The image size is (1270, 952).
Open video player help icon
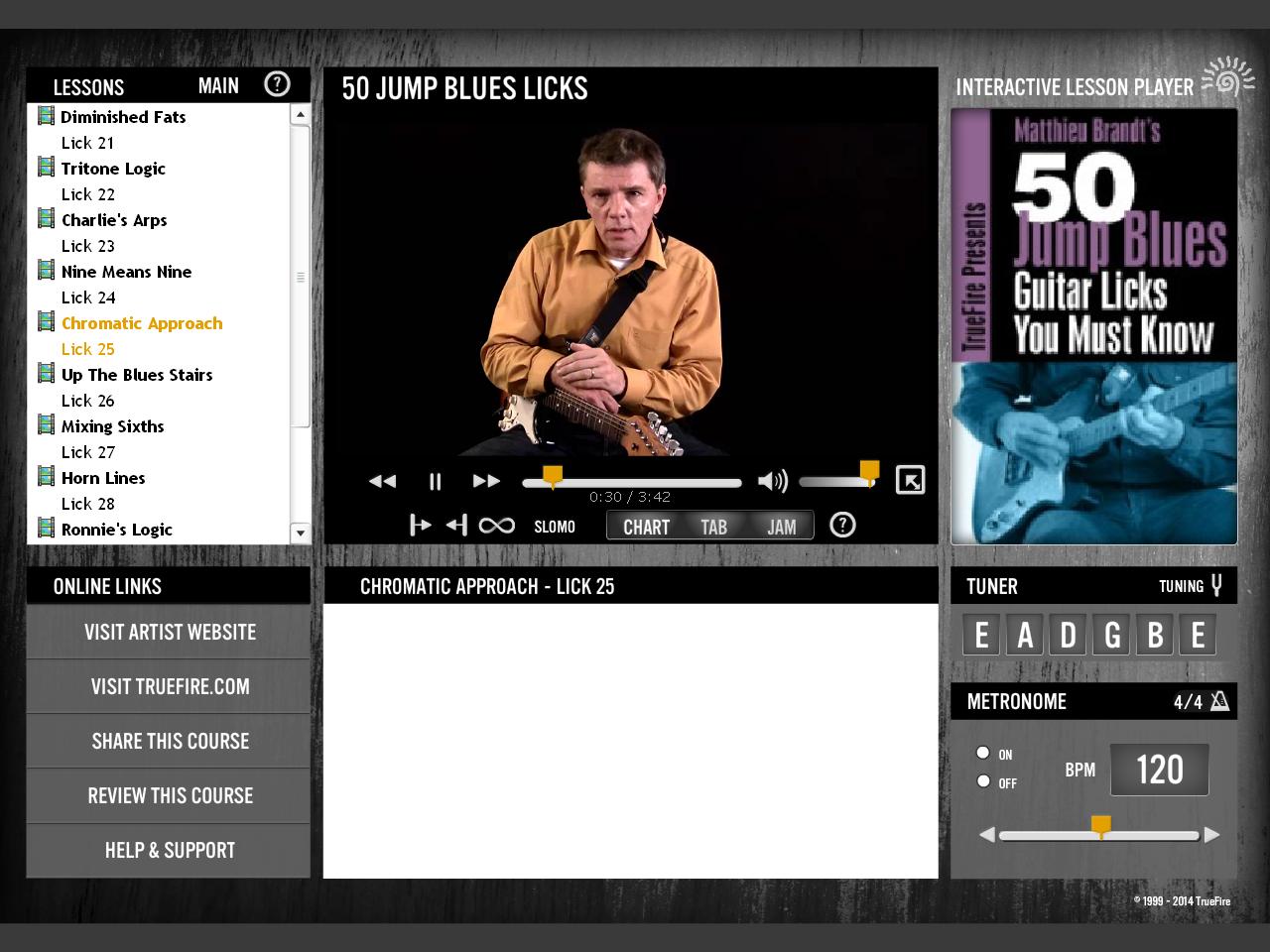click(x=842, y=525)
